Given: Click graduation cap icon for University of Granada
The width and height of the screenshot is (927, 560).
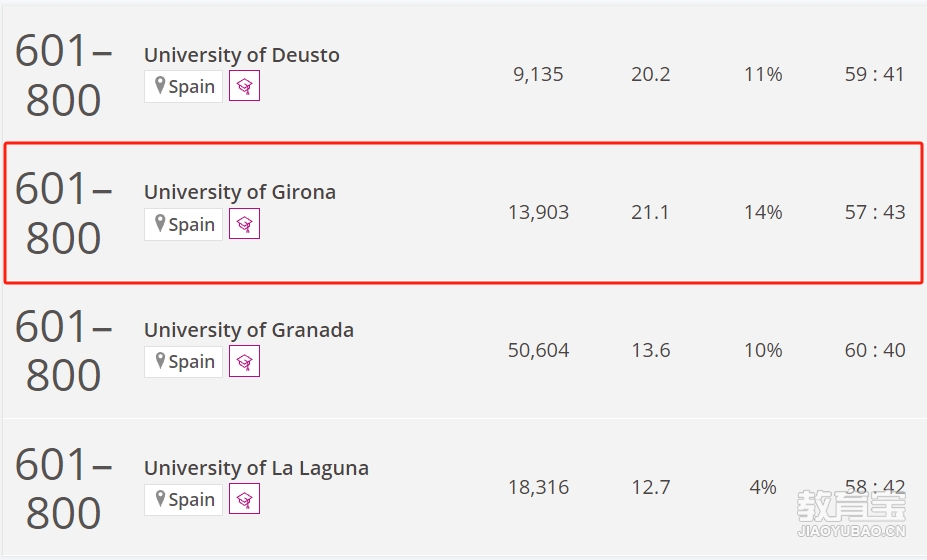Looking at the screenshot, I should 244,361.
